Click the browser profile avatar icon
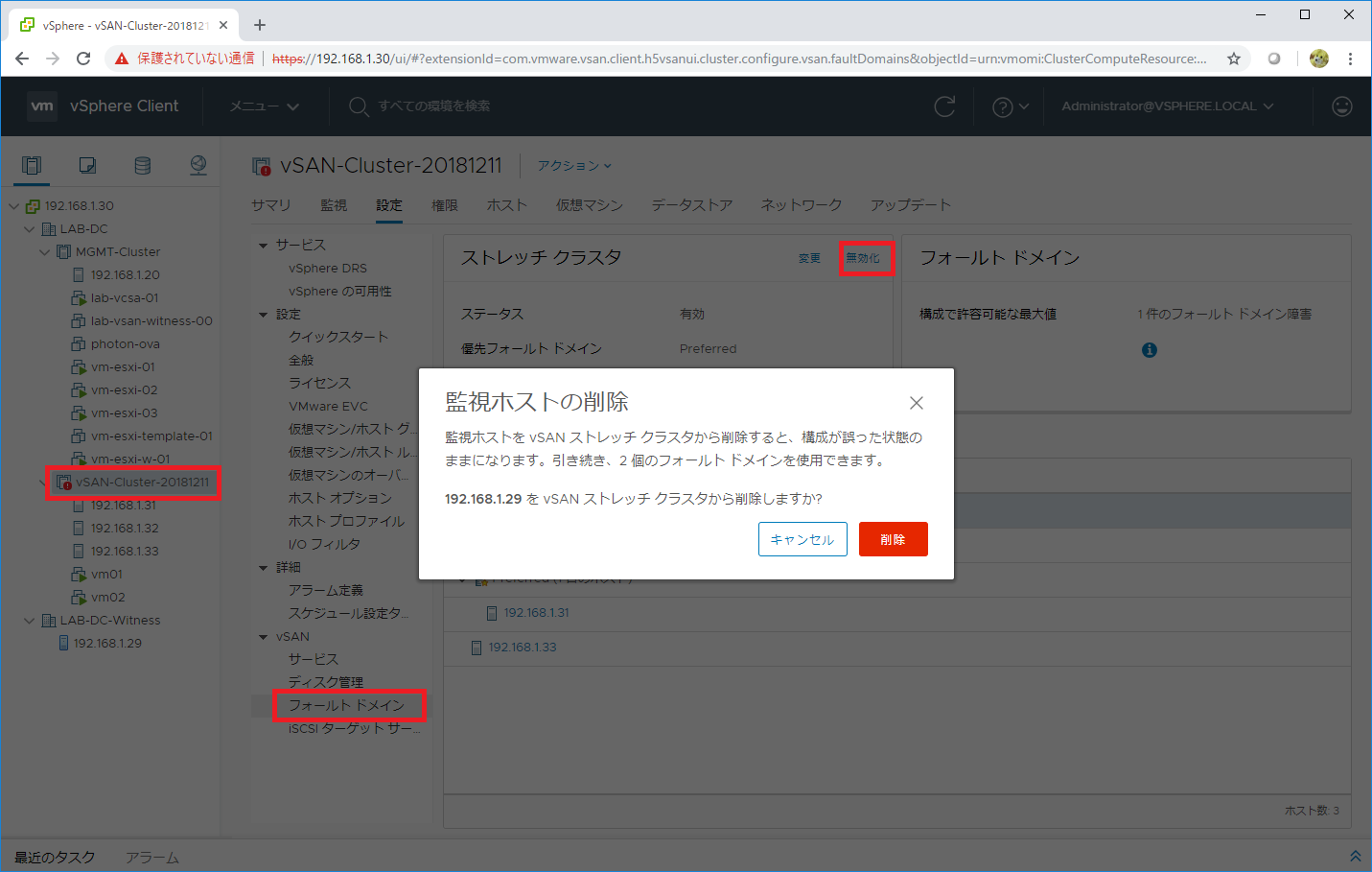This screenshot has width=1372, height=872. click(1319, 59)
